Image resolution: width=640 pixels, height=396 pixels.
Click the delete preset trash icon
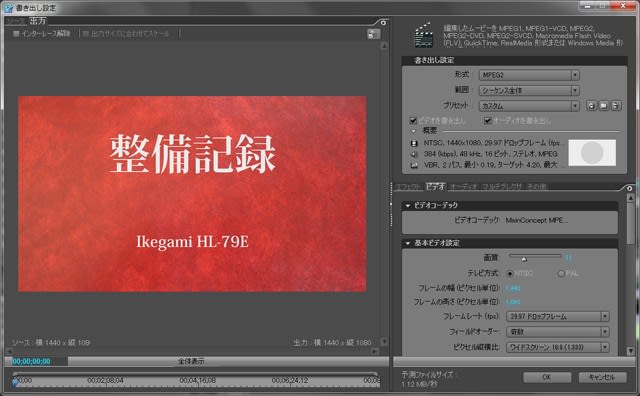coord(616,106)
